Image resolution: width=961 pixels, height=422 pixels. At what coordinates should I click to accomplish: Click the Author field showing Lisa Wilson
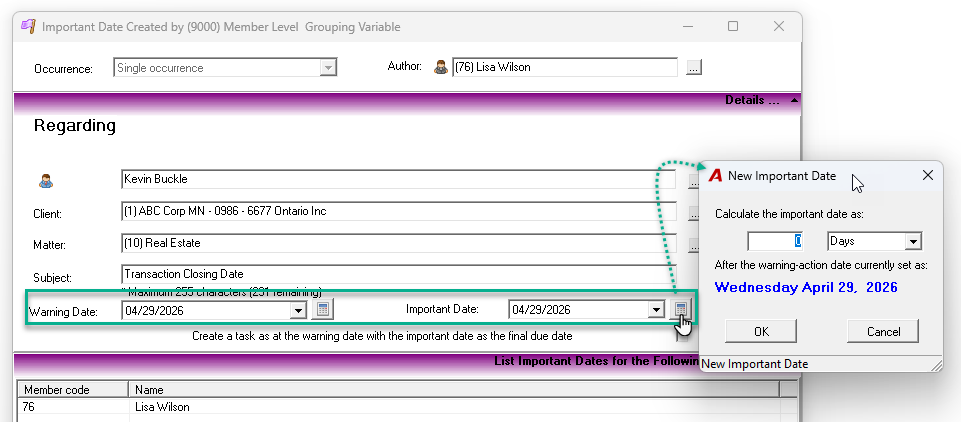(565, 67)
